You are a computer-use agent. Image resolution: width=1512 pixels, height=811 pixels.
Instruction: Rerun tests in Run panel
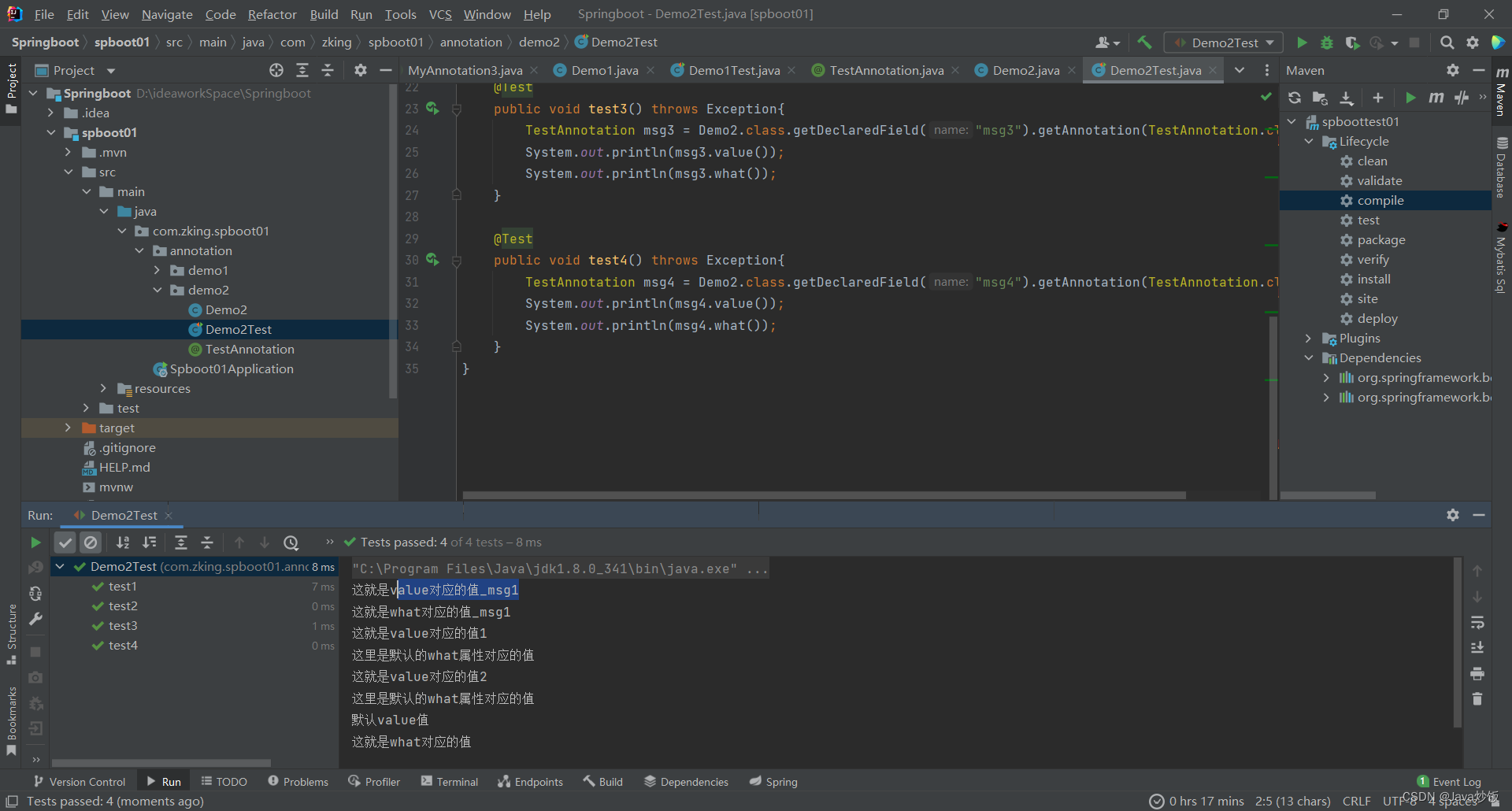click(35, 543)
